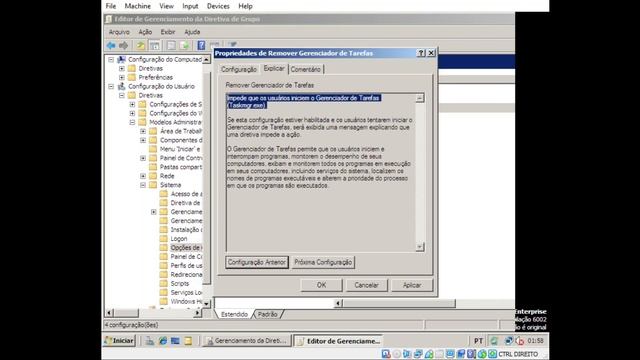Click the Cancelar button
This screenshot has height=360, width=640.
click(x=366, y=285)
